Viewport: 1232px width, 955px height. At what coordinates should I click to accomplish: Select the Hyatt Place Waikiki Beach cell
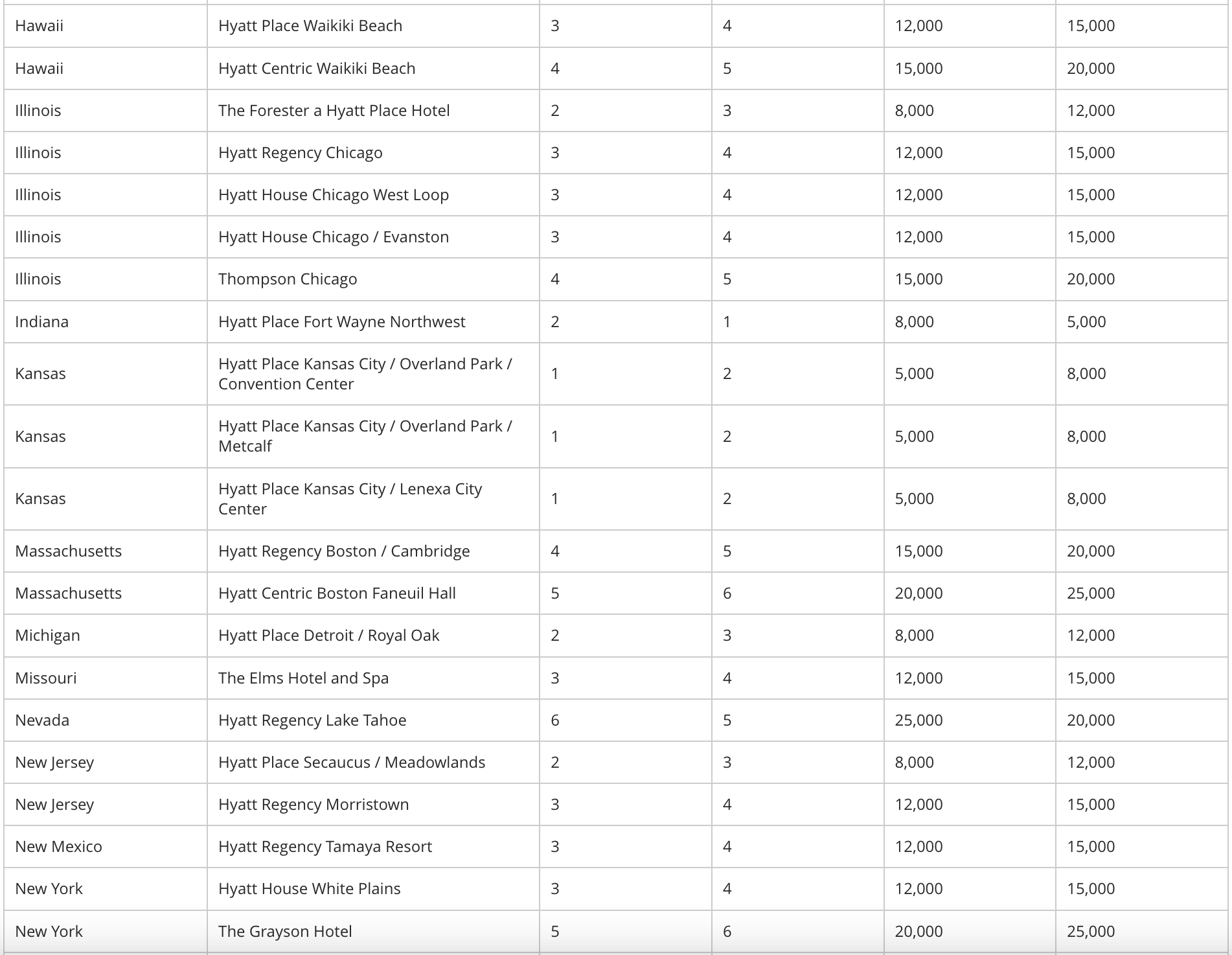point(373,26)
